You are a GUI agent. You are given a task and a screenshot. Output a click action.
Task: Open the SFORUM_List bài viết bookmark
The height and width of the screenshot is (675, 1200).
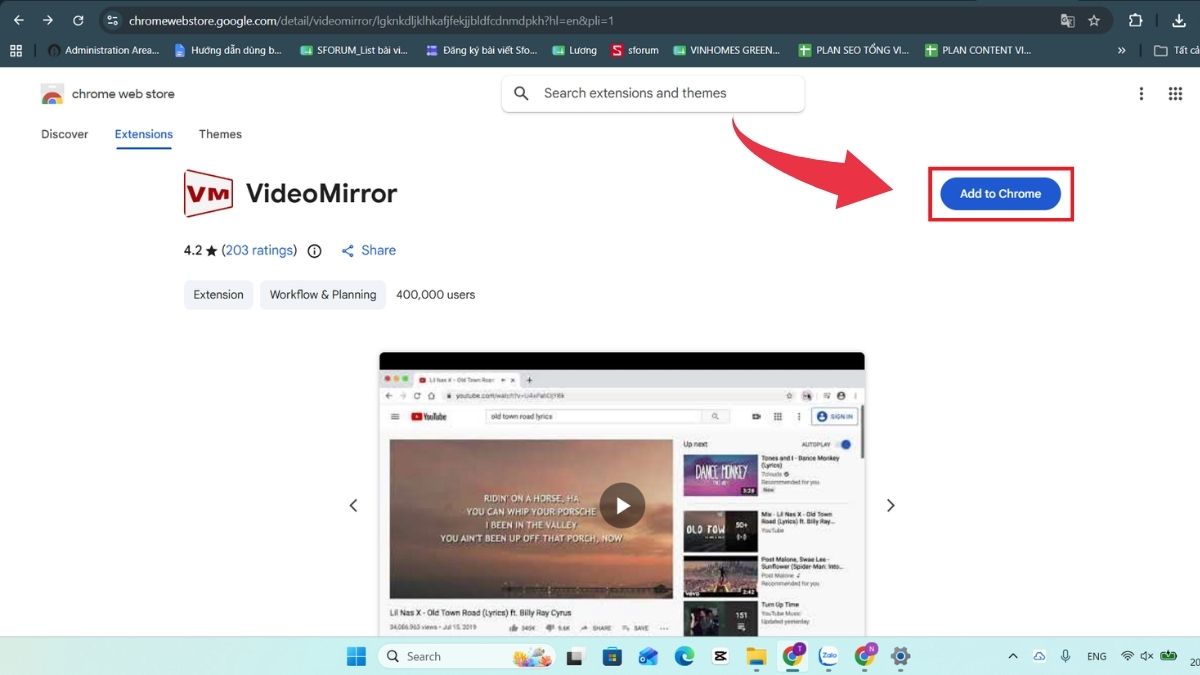click(x=354, y=50)
